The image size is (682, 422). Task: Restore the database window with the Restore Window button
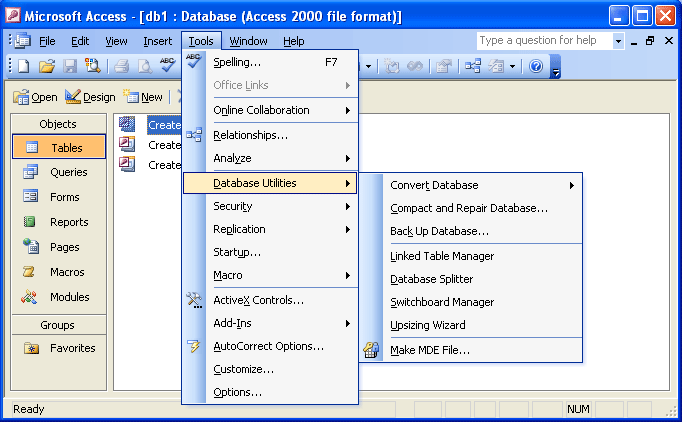650,41
